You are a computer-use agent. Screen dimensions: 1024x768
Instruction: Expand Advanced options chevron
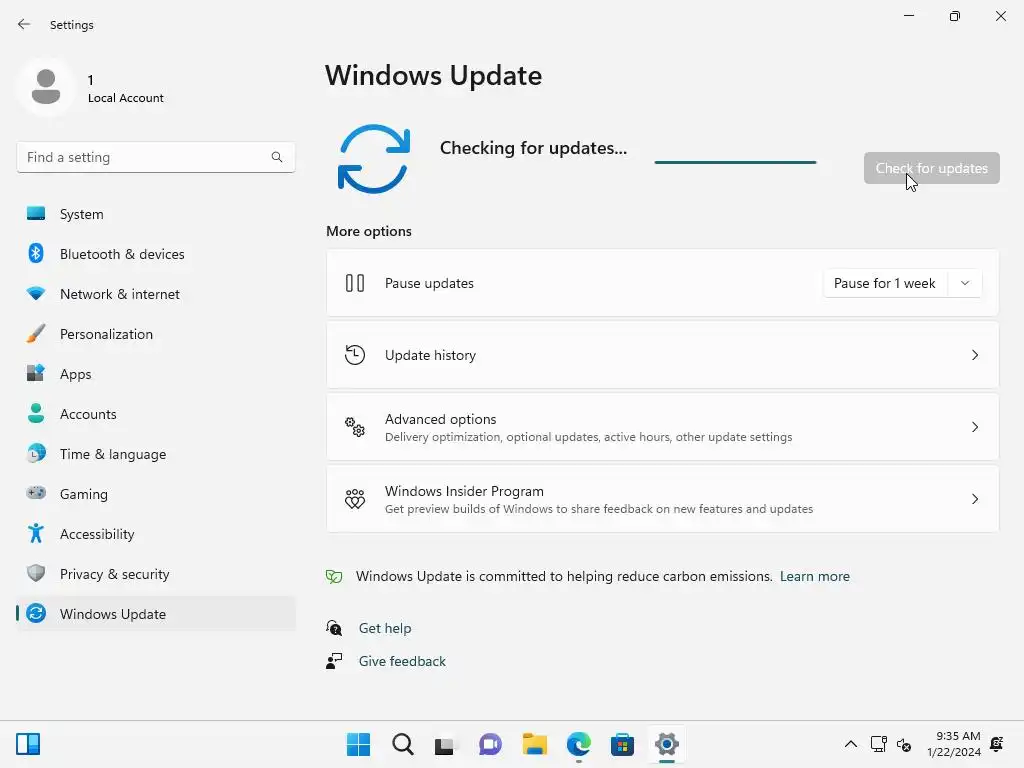(974, 427)
